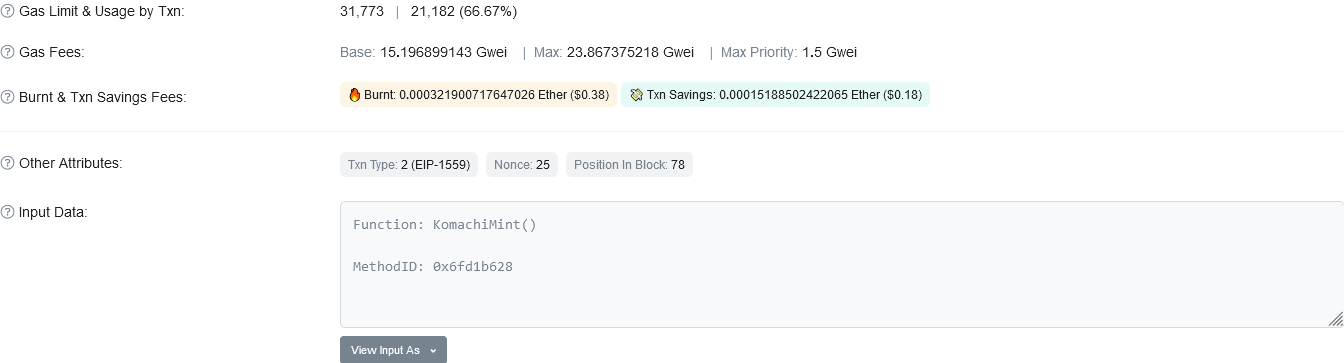Open the View Input As dropdown
This screenshot has width=1344, height=363.
tap(393, 350)
